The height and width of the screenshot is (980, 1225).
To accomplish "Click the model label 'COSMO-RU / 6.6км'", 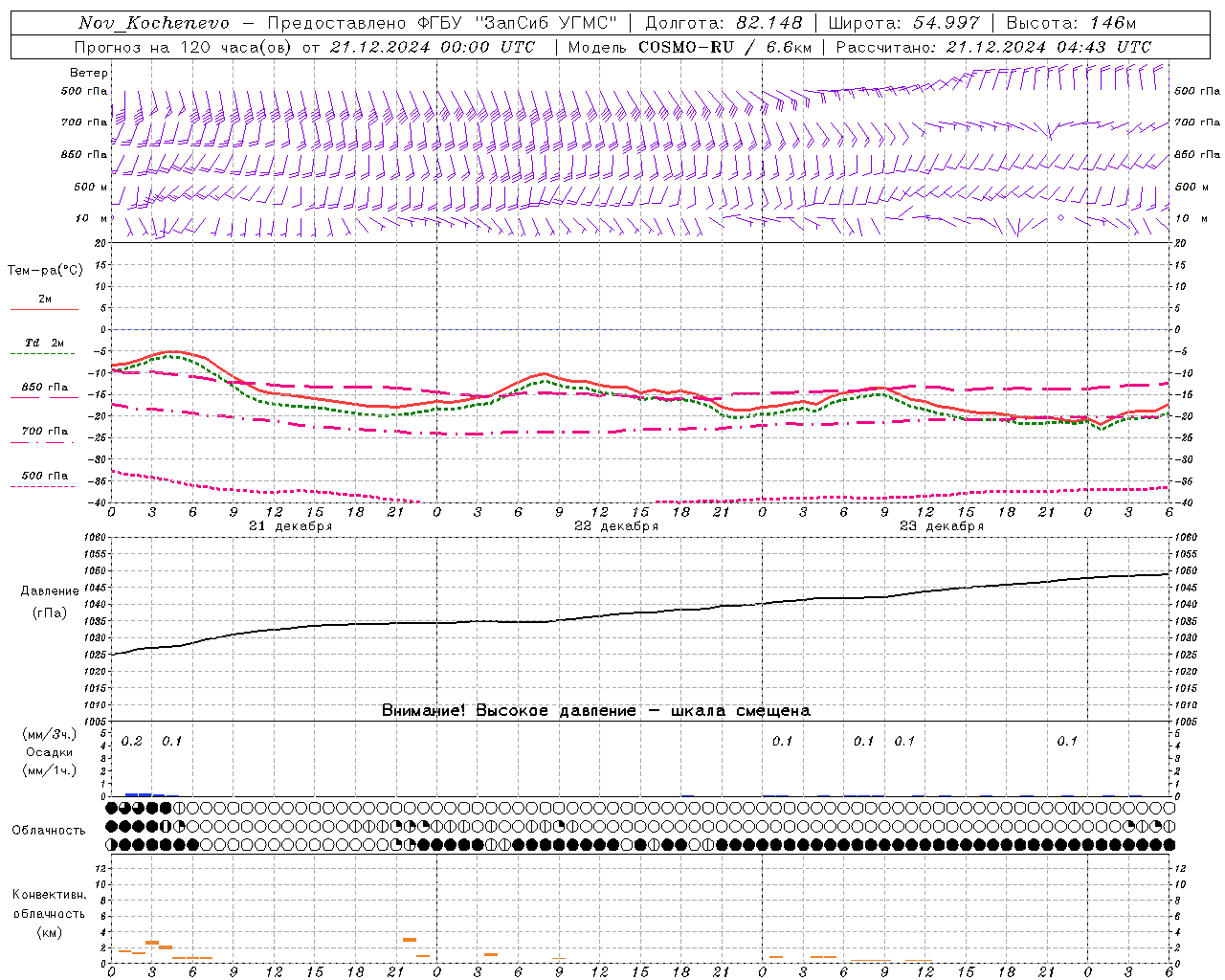I will tap(725, 47).
